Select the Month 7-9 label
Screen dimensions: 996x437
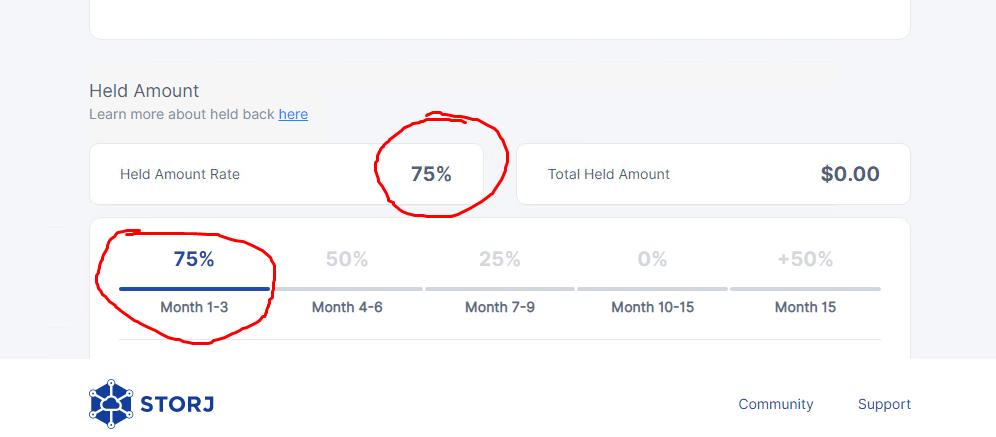click(x=500, y=307)
